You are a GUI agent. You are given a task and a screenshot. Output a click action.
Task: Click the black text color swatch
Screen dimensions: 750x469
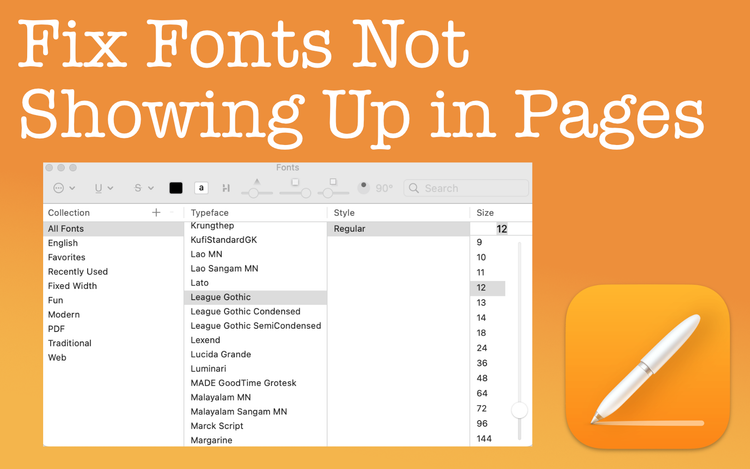176,188
